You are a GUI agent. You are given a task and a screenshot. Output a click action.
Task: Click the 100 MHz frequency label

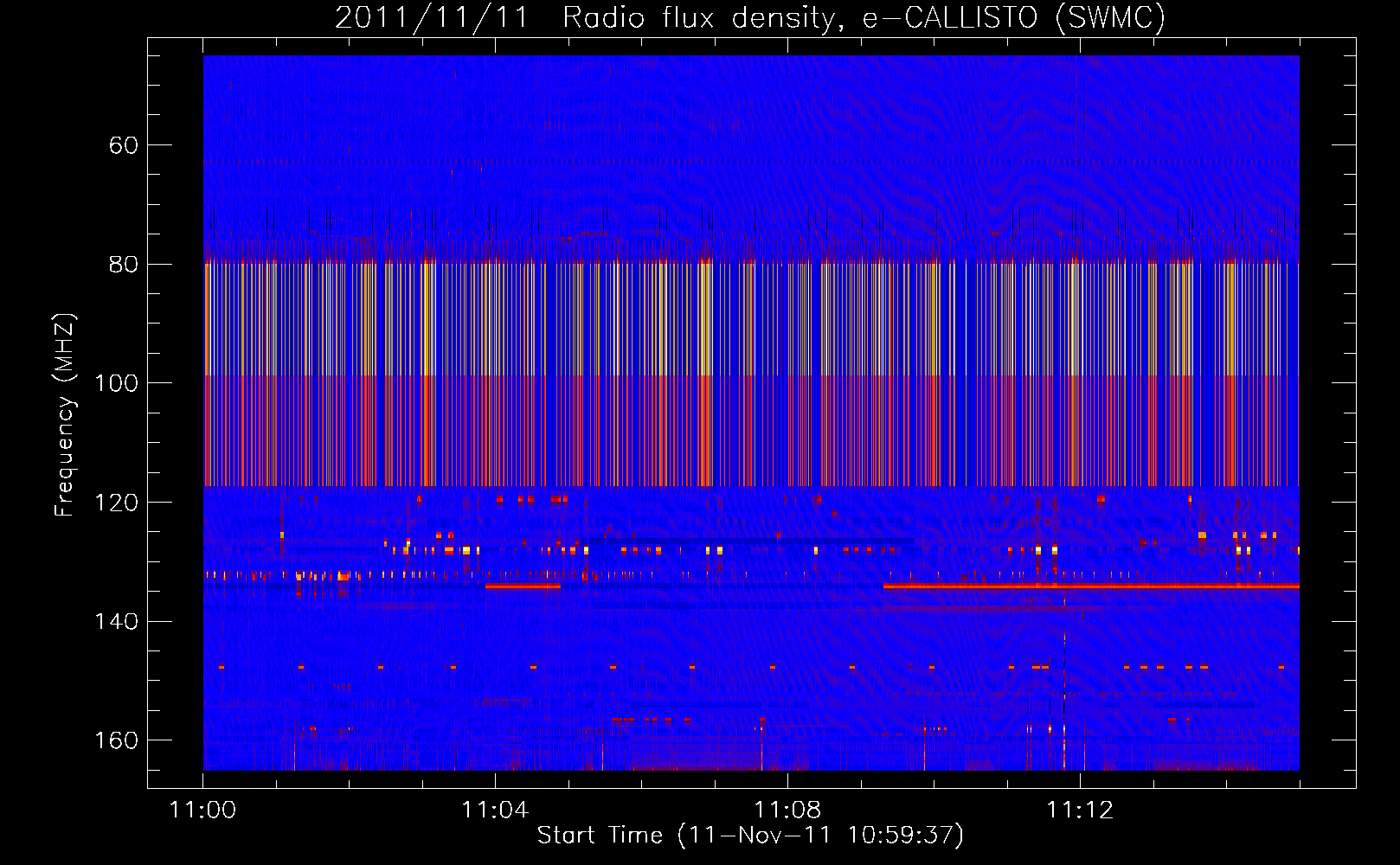tap(117, 383)
